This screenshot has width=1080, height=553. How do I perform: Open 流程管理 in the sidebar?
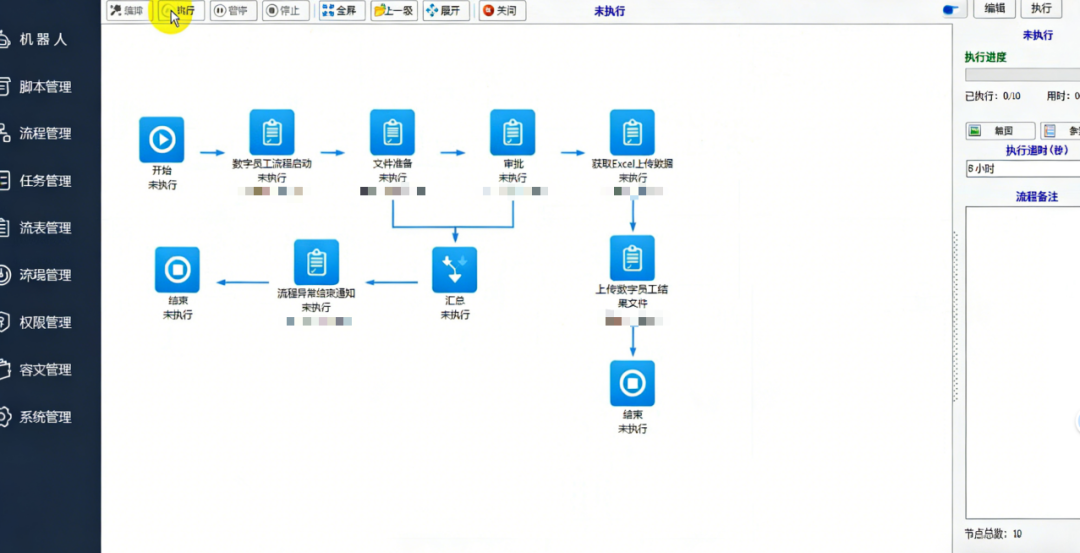(x=46, y=133)
